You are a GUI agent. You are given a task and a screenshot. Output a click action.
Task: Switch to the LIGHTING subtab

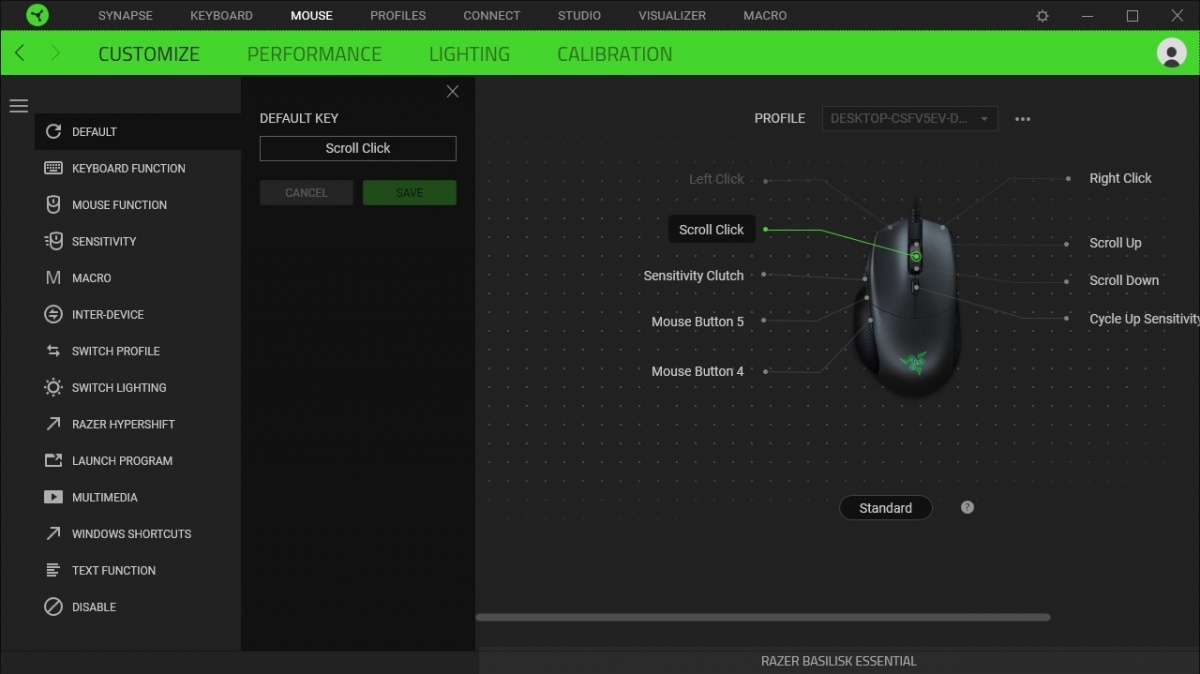(469, 54)
